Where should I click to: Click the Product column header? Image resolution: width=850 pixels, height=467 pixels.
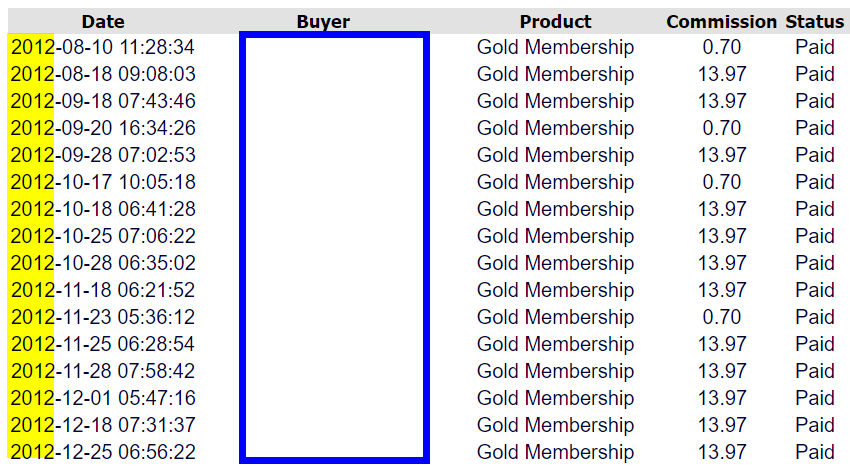(555, 21)
